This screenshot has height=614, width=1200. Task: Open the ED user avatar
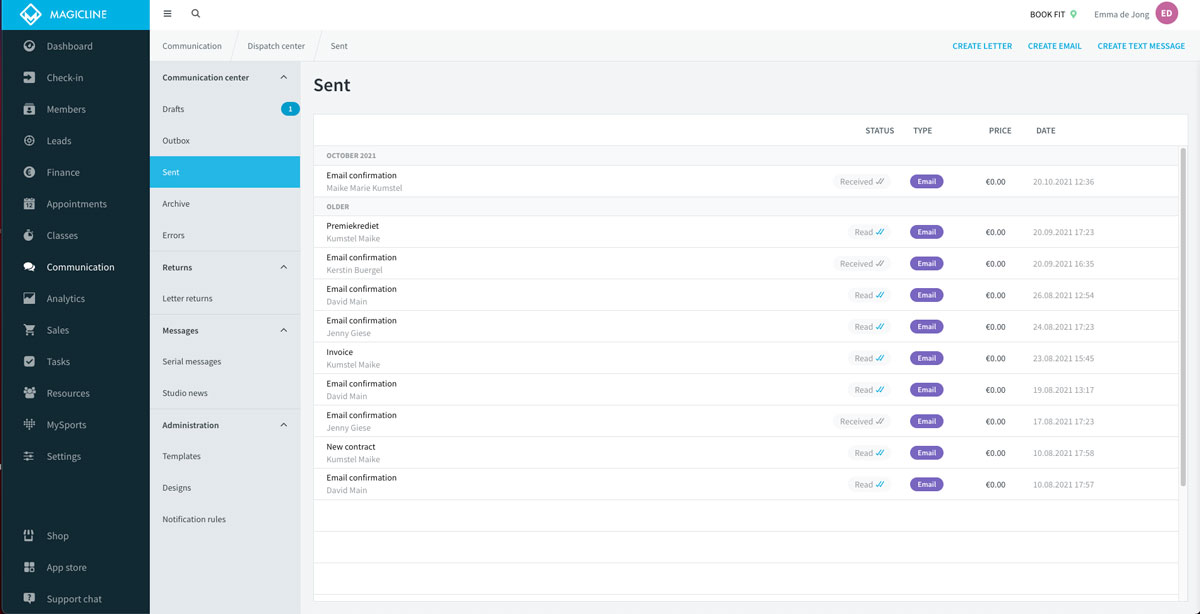pyautogui.click(x=1166, y=14)
